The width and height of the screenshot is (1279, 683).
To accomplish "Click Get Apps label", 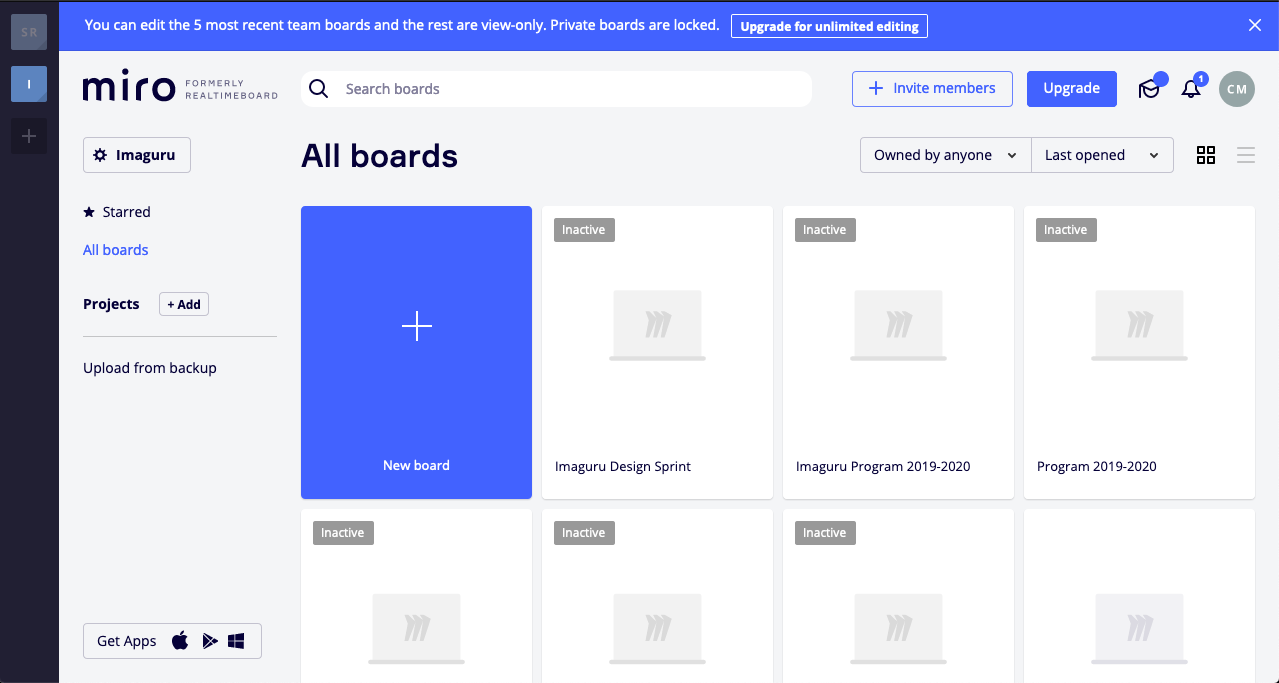I will click(x=127, y=641).
